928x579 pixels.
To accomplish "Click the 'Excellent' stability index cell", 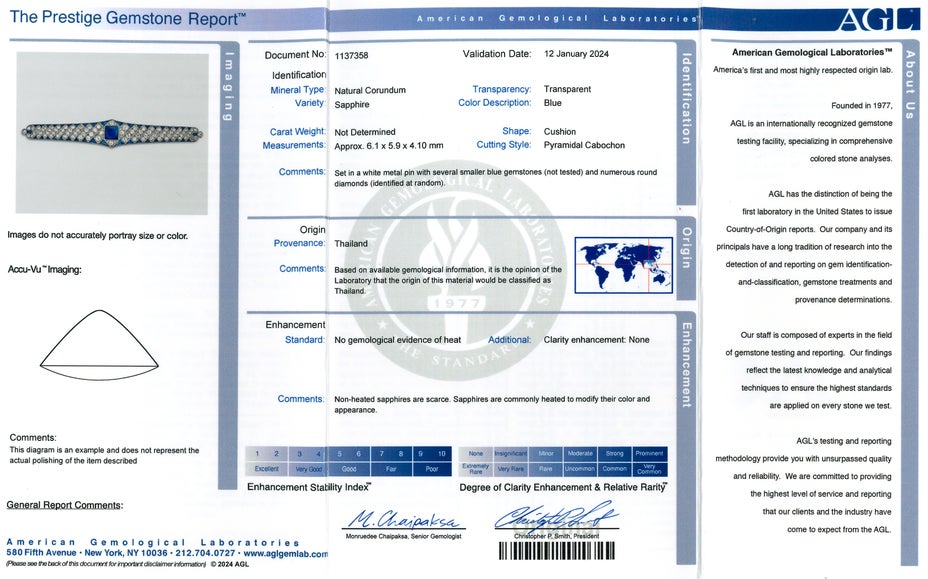I will click(x=267, y=469).
